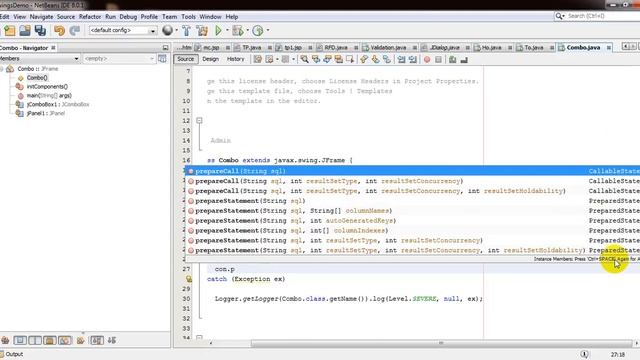
Task: Switch to the Source editor view
Action: tap(185, 59)
